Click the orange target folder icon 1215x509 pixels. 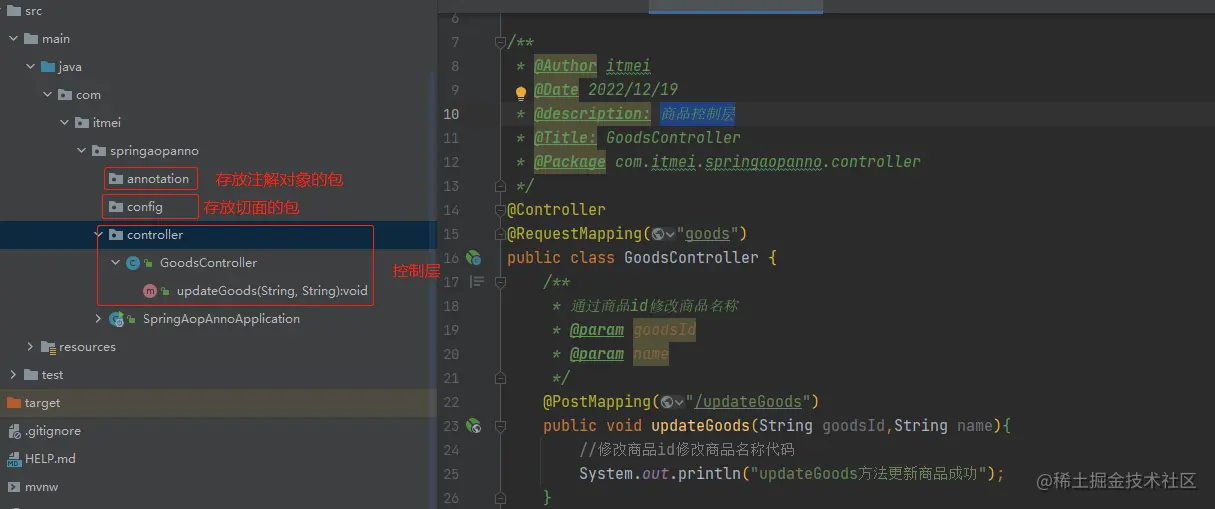tap(14, 403)
